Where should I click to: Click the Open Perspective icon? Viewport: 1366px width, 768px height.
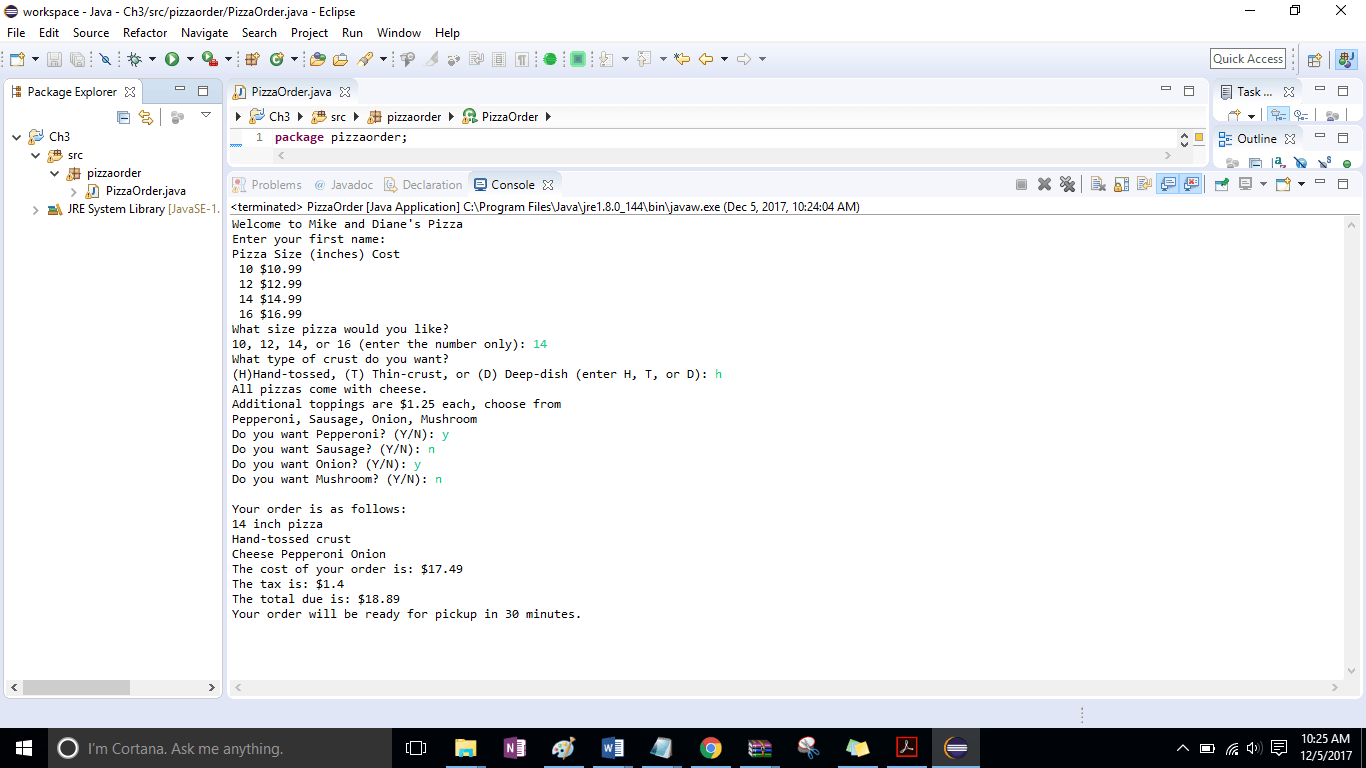(1315, 60)
